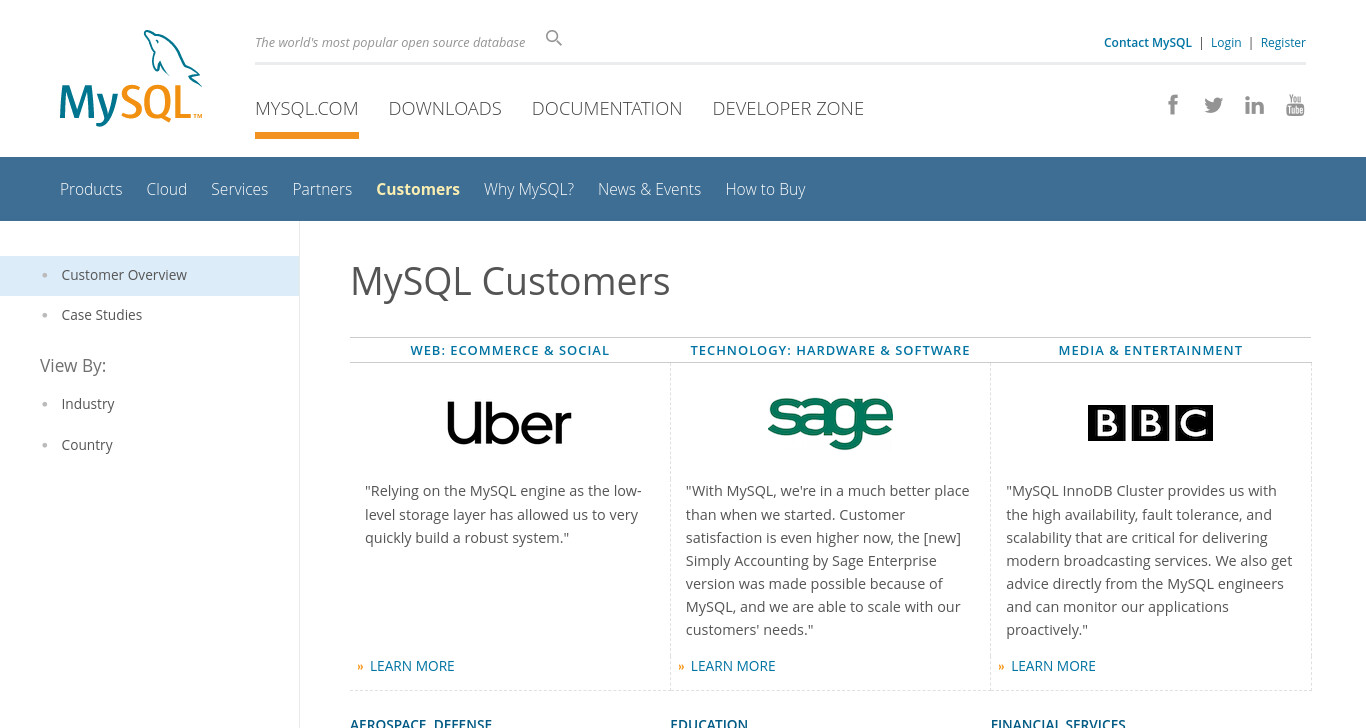Click the Register link

coord(1283,43)
